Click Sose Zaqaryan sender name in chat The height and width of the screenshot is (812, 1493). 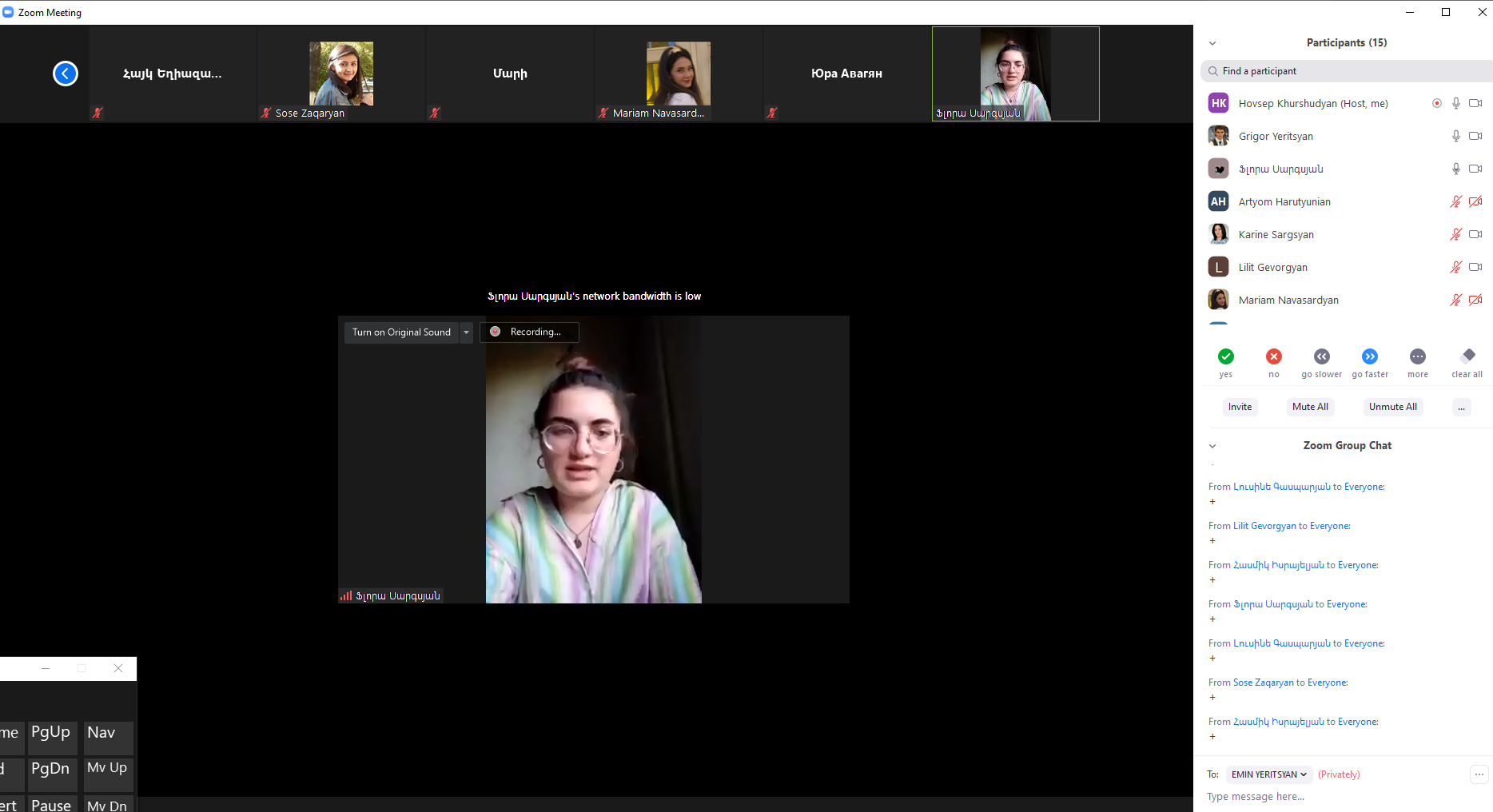1264,683
